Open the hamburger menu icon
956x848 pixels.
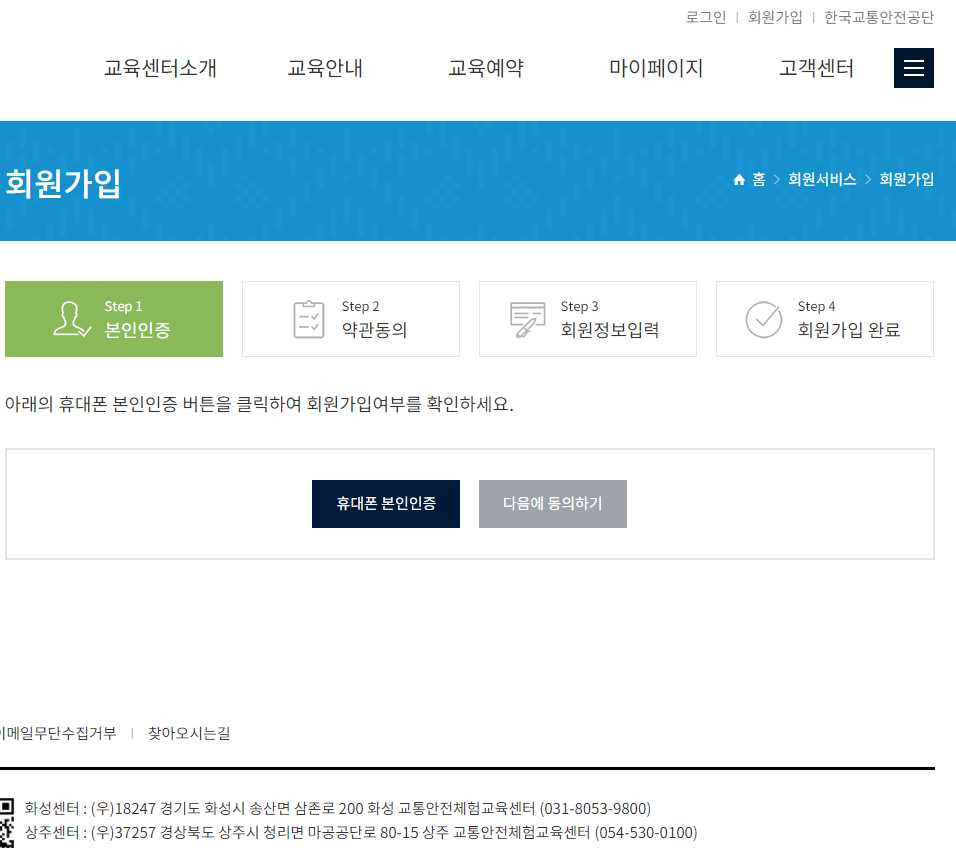point(913,68)
